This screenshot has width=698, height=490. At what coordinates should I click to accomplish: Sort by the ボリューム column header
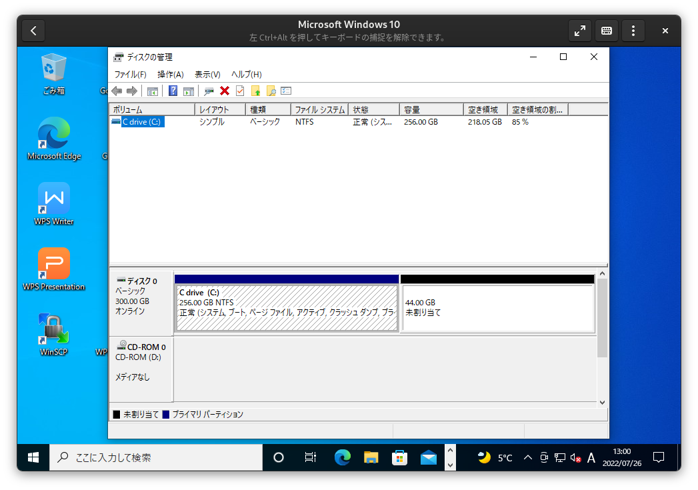152,109
